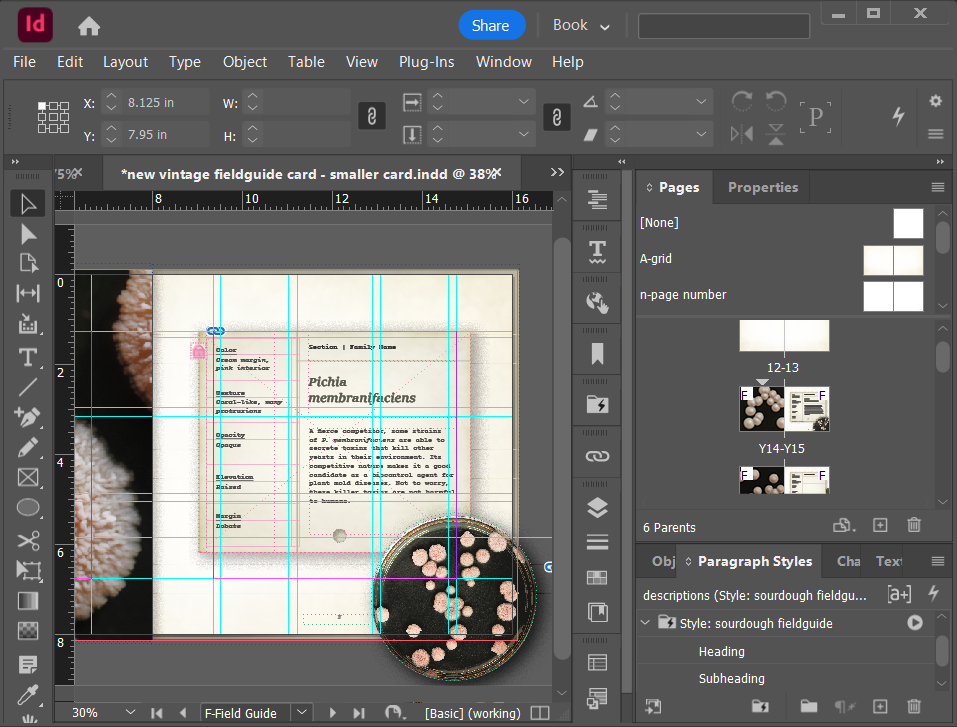Image resolution: width=957 pixels, height=727 pixels.
Task: Click the Home icon
Action: pos(89,26)
